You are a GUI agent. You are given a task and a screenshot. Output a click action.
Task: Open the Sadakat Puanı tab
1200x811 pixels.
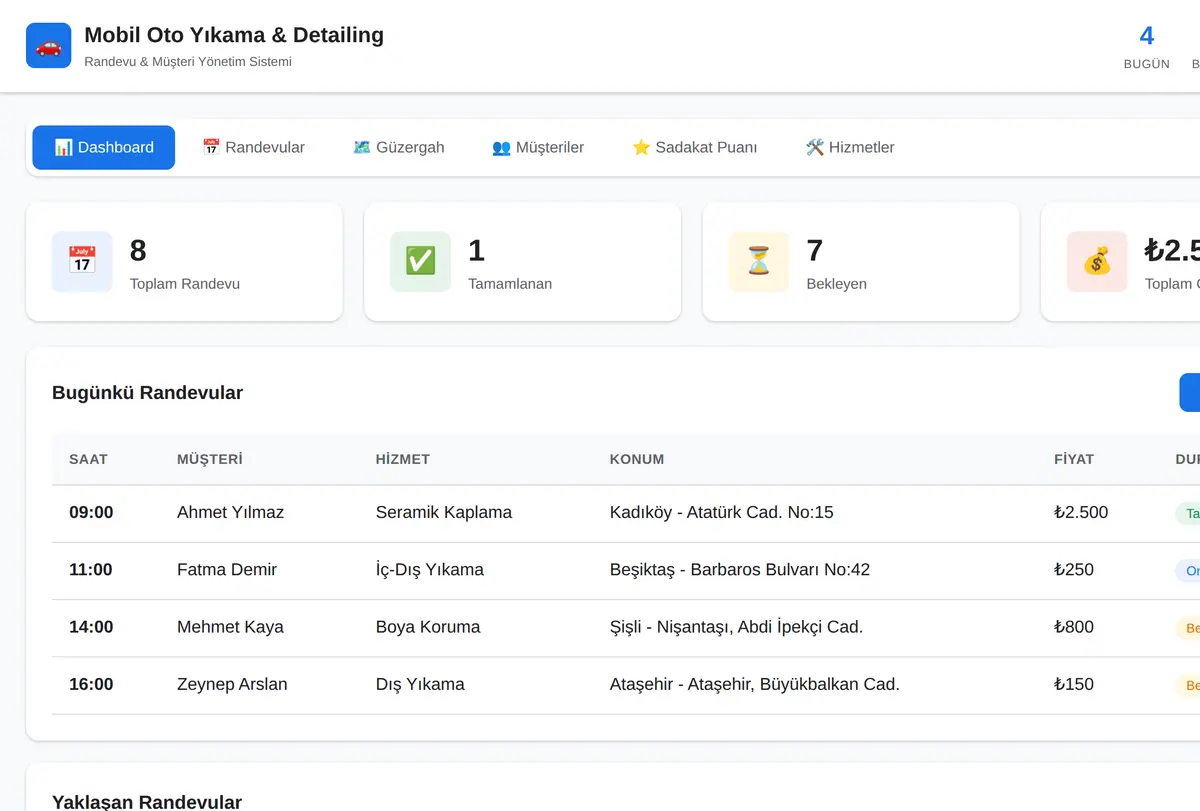(x=695, y=147)
